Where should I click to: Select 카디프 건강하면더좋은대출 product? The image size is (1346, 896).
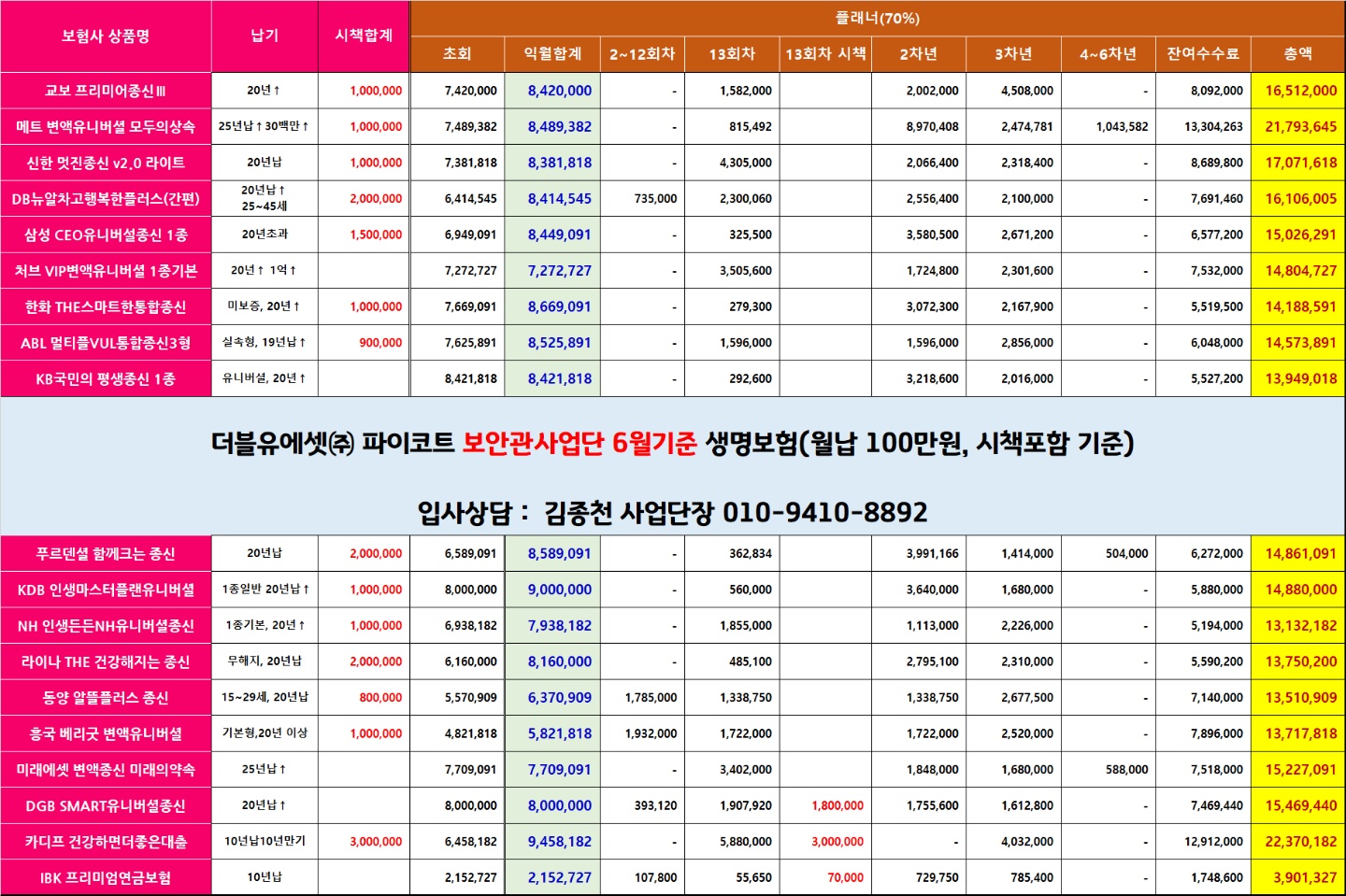tap(106, 841)
